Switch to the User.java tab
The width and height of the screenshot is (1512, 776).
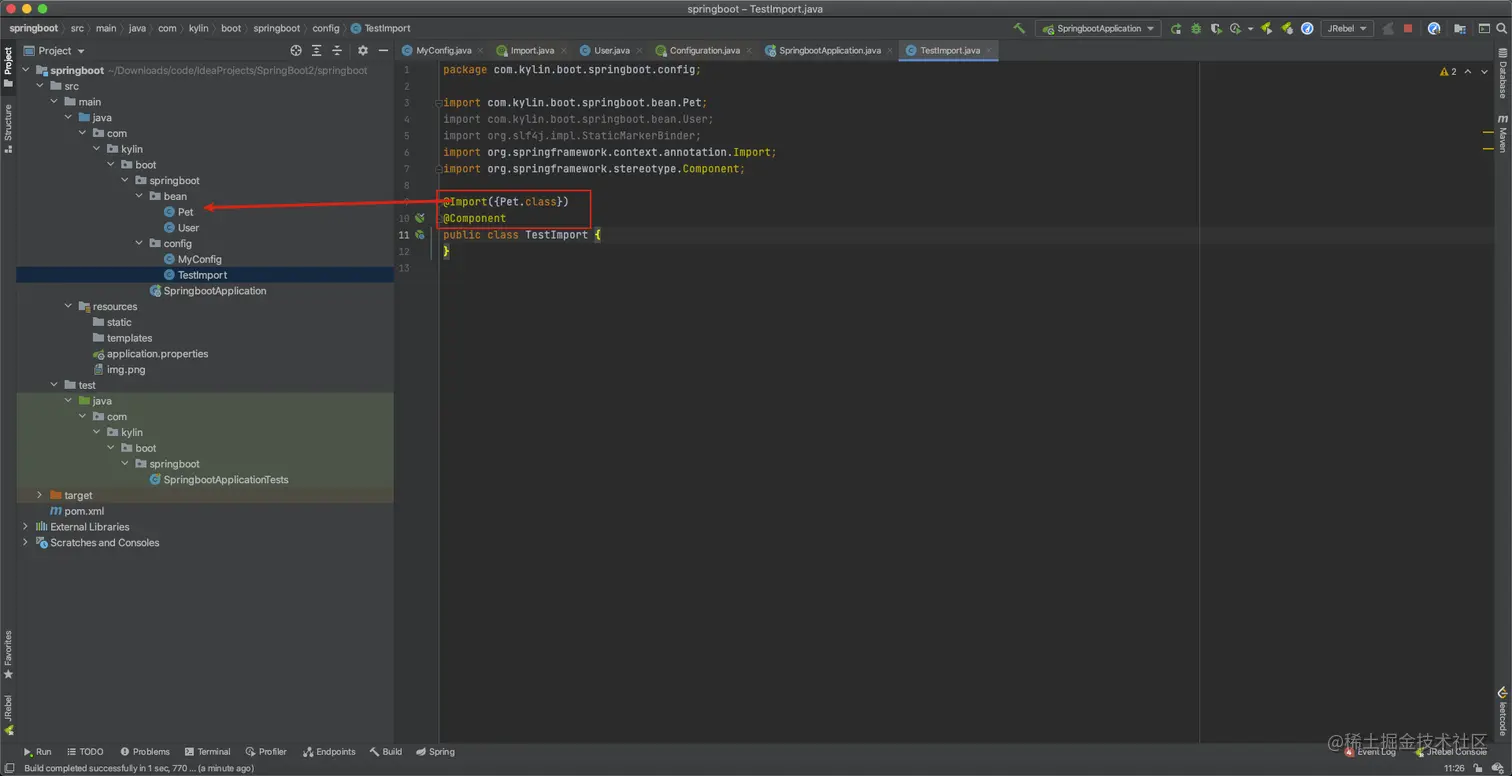click(611, 50)
